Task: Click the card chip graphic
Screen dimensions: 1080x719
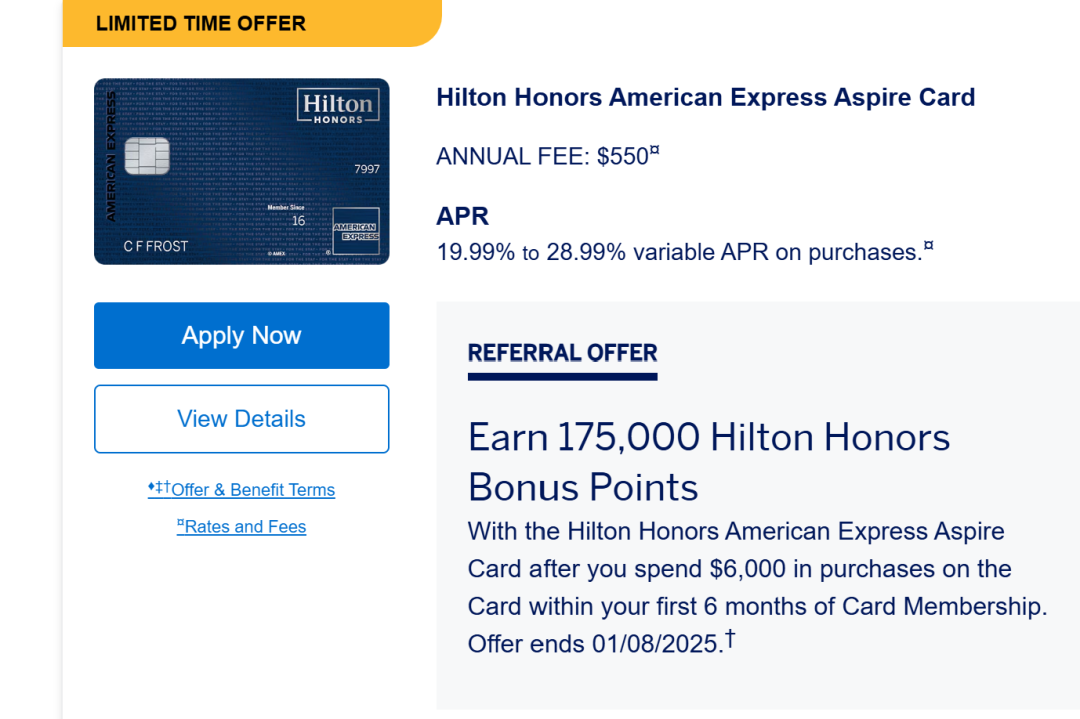Action: point(147,156)
